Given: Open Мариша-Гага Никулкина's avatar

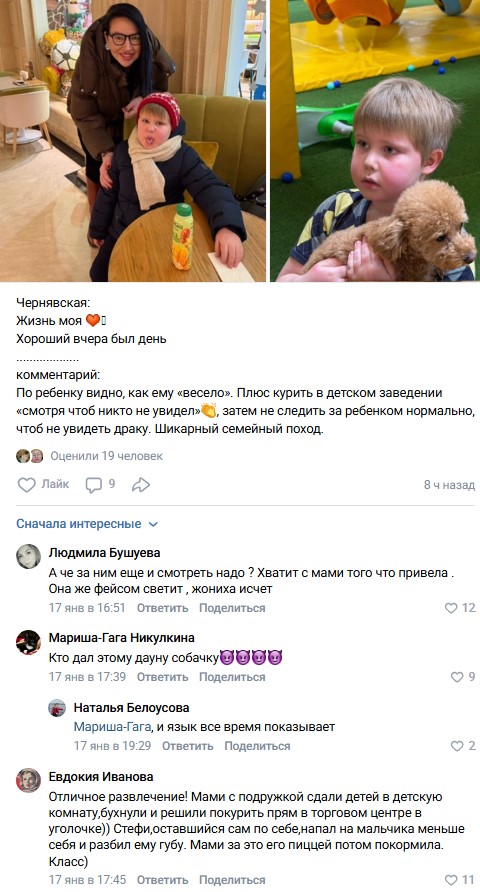Looking at the screenshot, I should [28, 642].
